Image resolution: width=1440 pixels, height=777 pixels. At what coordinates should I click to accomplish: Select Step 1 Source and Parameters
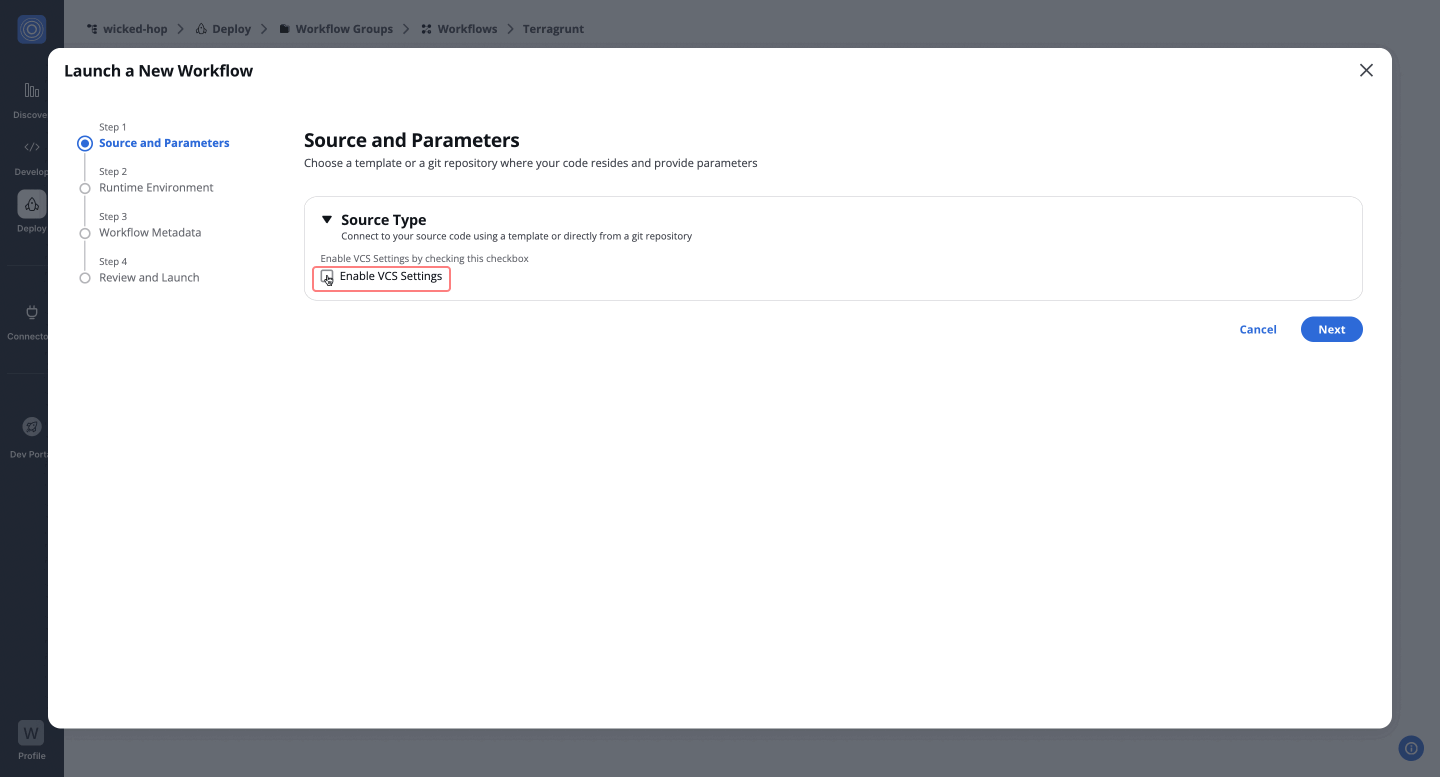click(164, 143)
